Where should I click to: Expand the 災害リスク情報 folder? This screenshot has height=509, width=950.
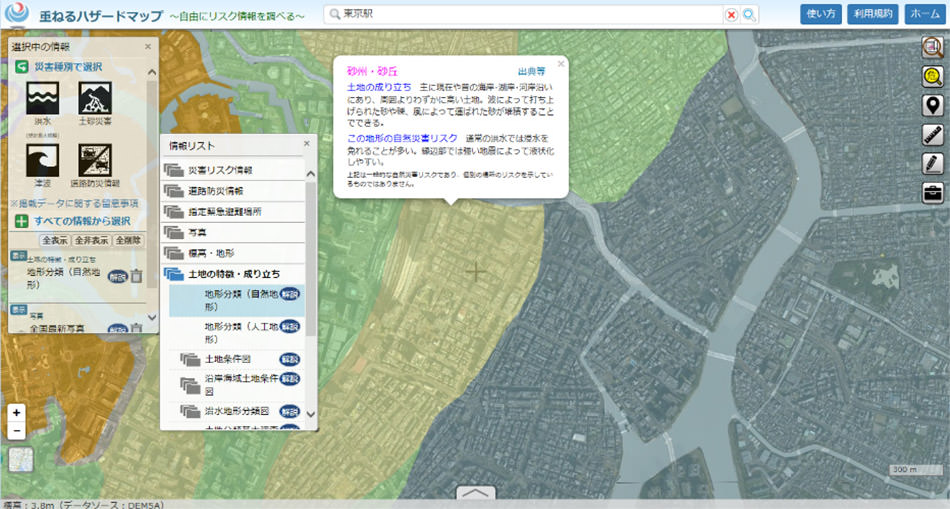pos(219,170)
